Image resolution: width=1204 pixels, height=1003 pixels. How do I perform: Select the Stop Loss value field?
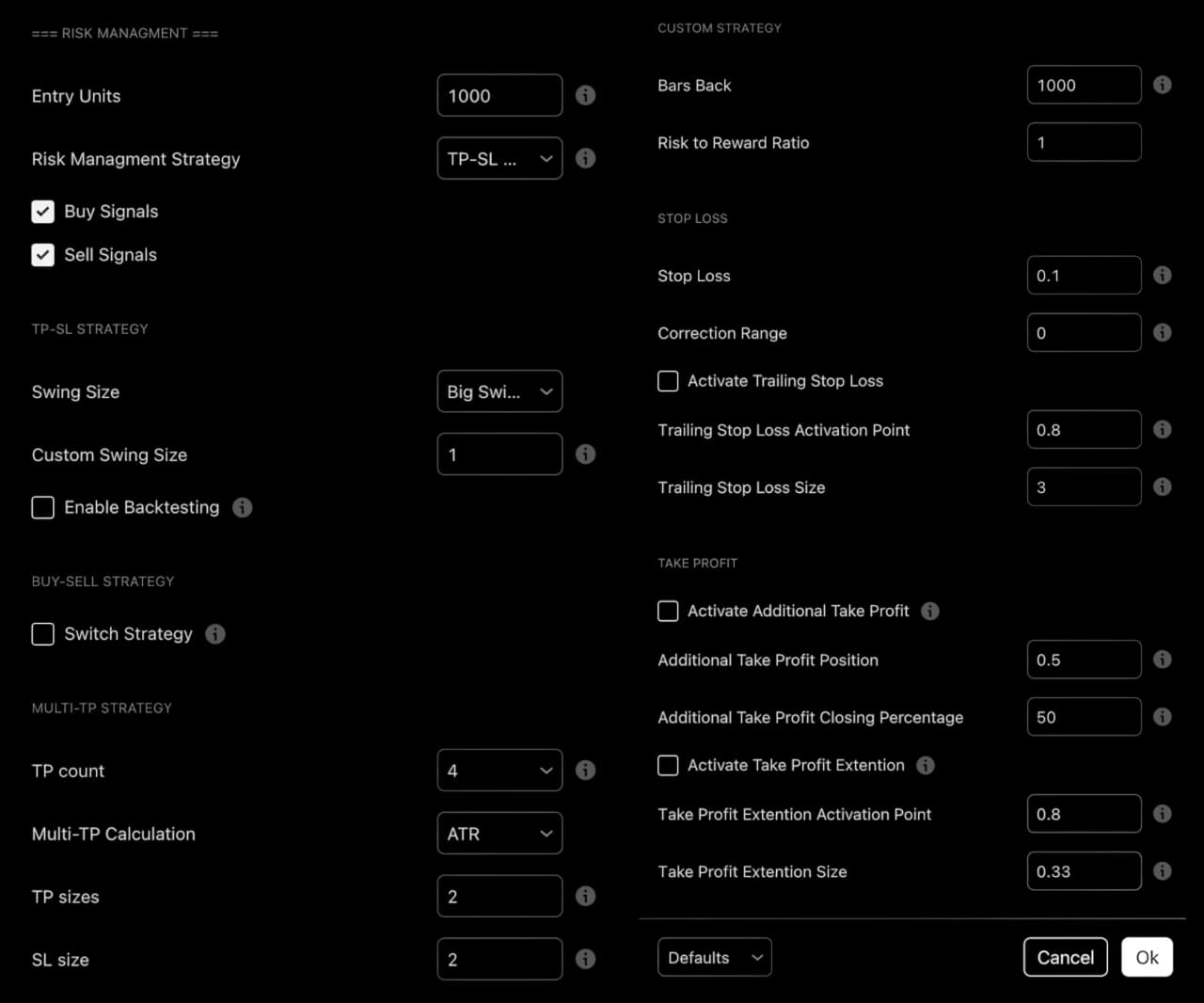click(1084, 275)
